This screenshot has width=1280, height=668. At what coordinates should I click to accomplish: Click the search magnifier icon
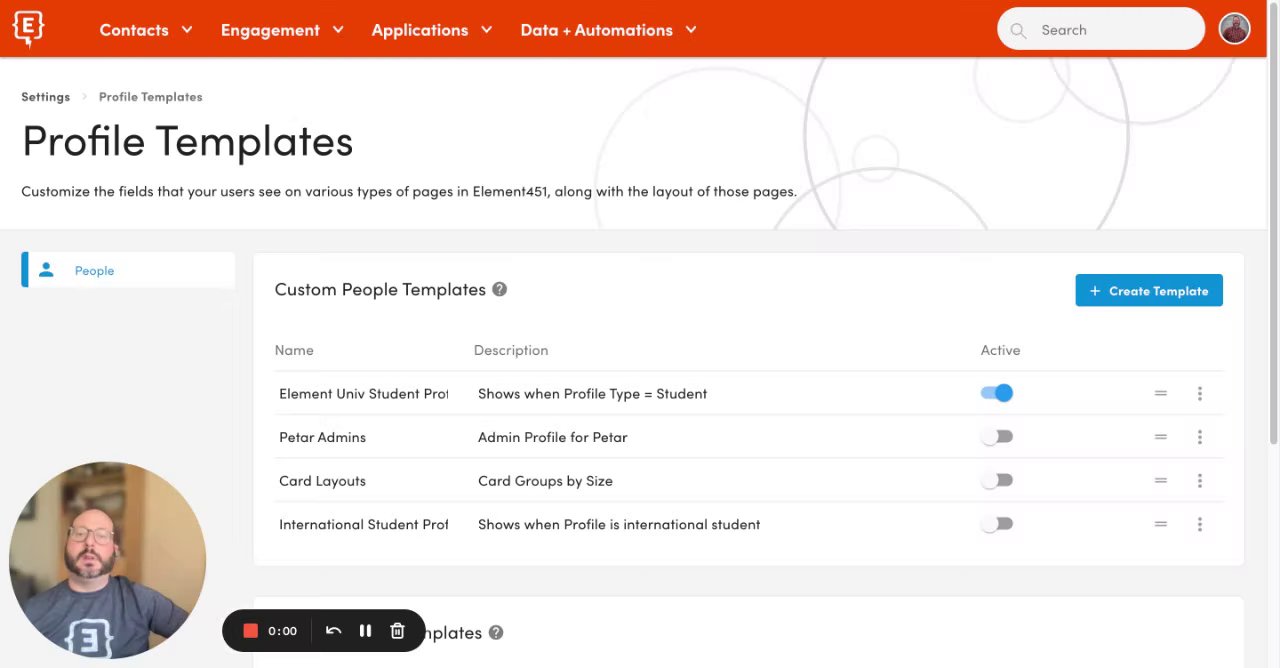1018,30
